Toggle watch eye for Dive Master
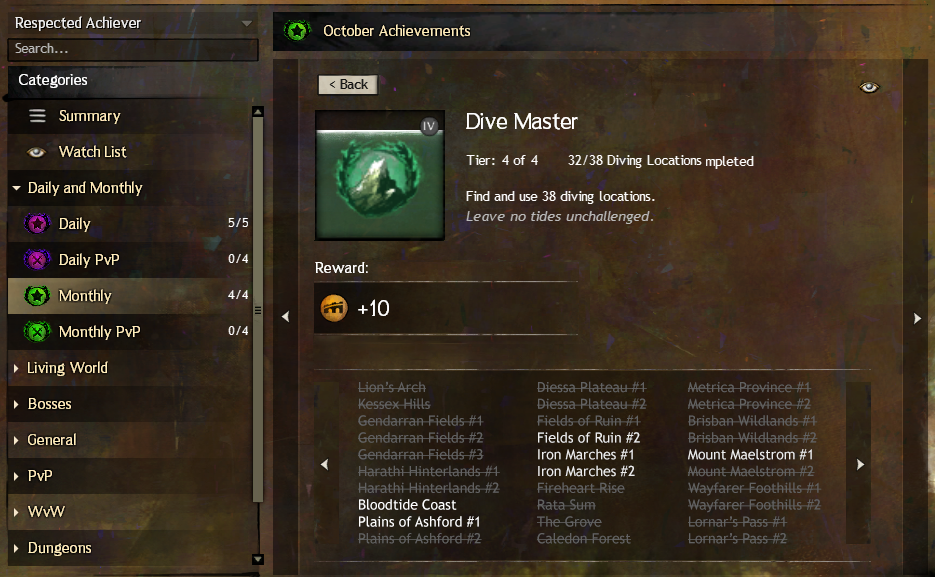The width and height of the screenshot is (935, 577). click(869, 88)
